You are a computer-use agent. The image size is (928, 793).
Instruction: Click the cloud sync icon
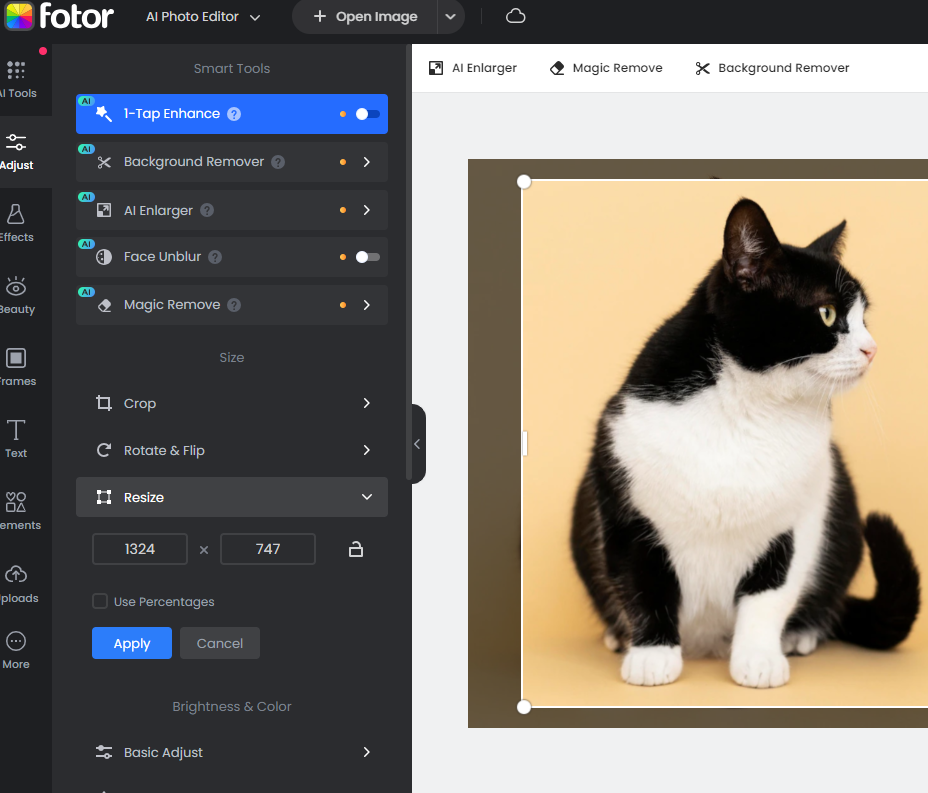[x=515, y=16]
